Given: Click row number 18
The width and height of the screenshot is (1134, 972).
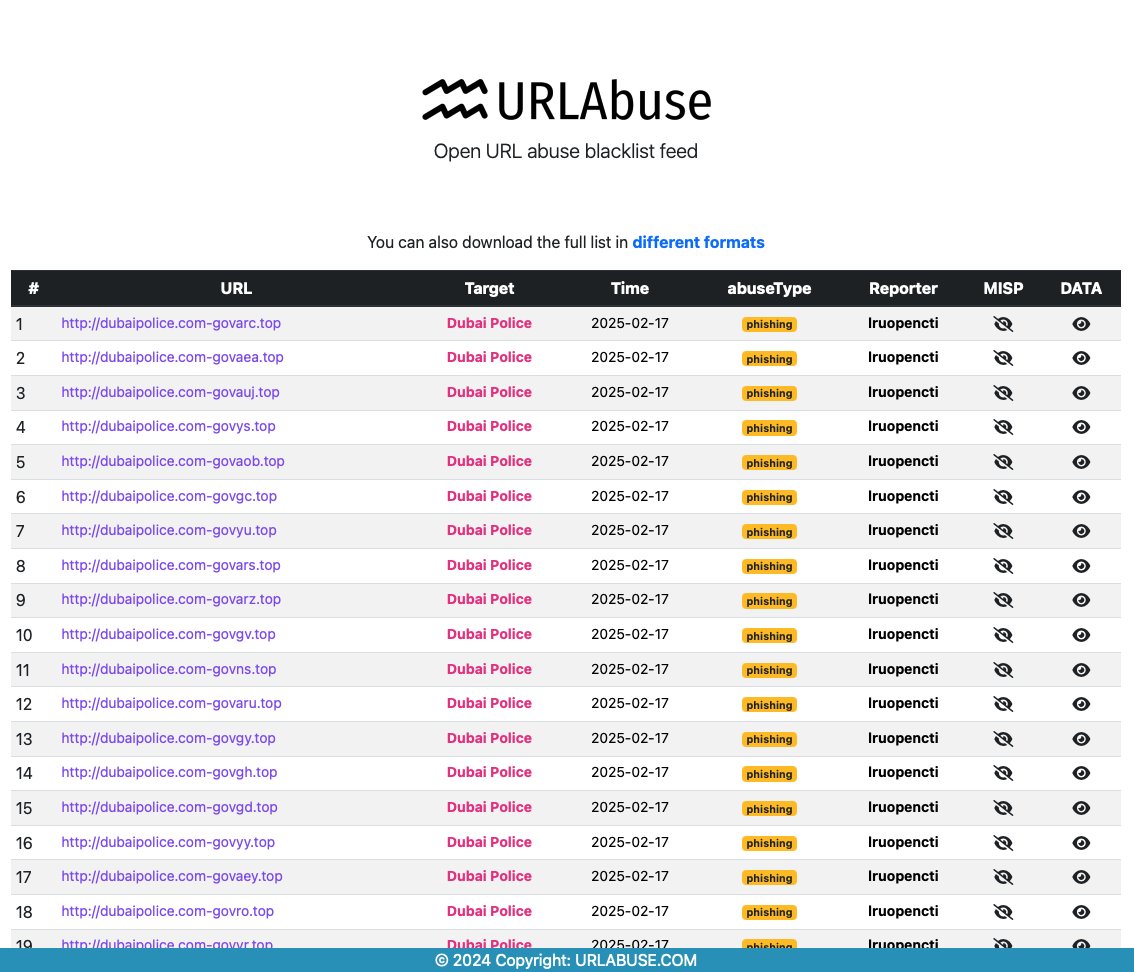Looking at the screenshot, I should 24,912.
